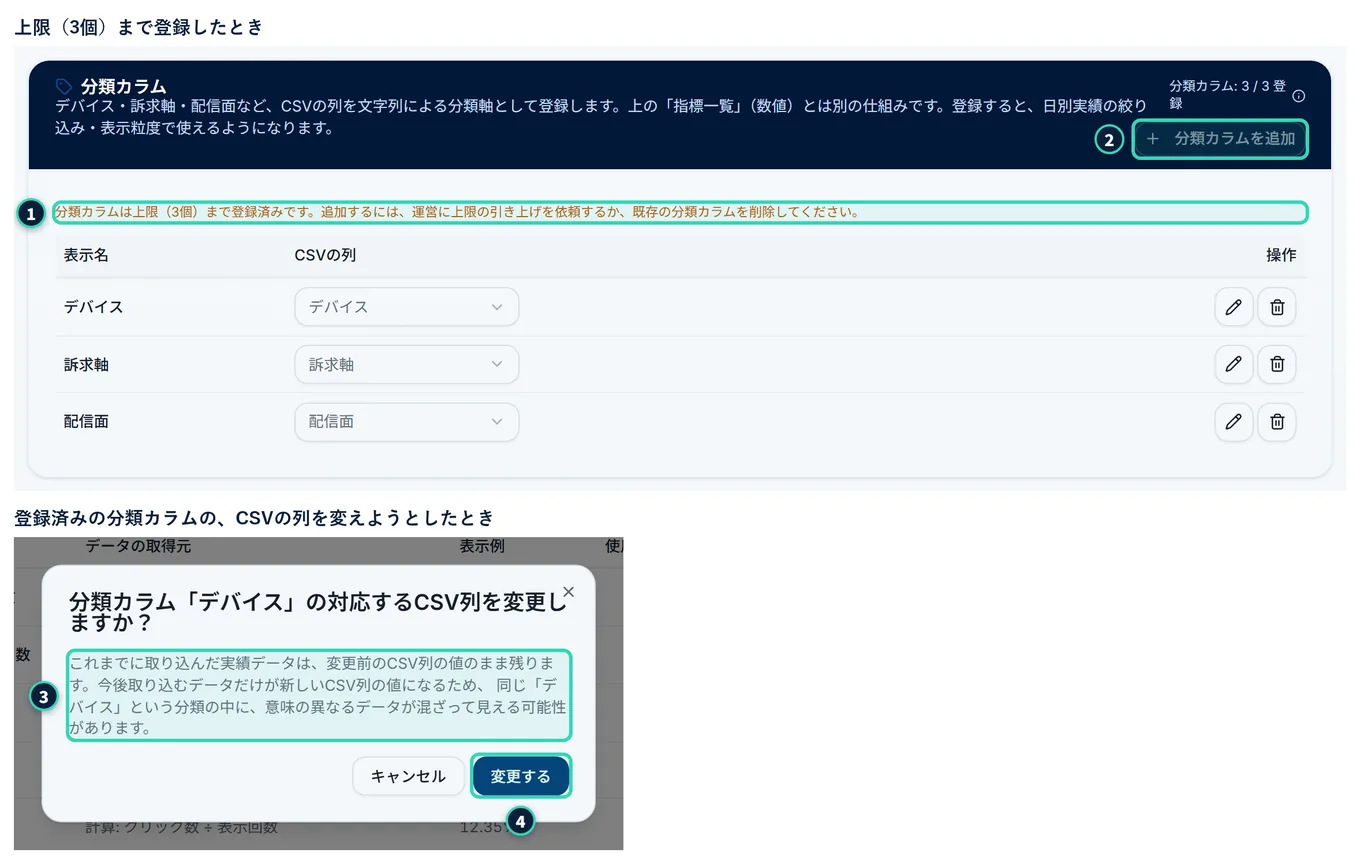Image resolution: width=1360 pixels, height=864 pixels.
Task: Click the 上限（3個）まで登録したとき heading
Action: tap(139, 27)
